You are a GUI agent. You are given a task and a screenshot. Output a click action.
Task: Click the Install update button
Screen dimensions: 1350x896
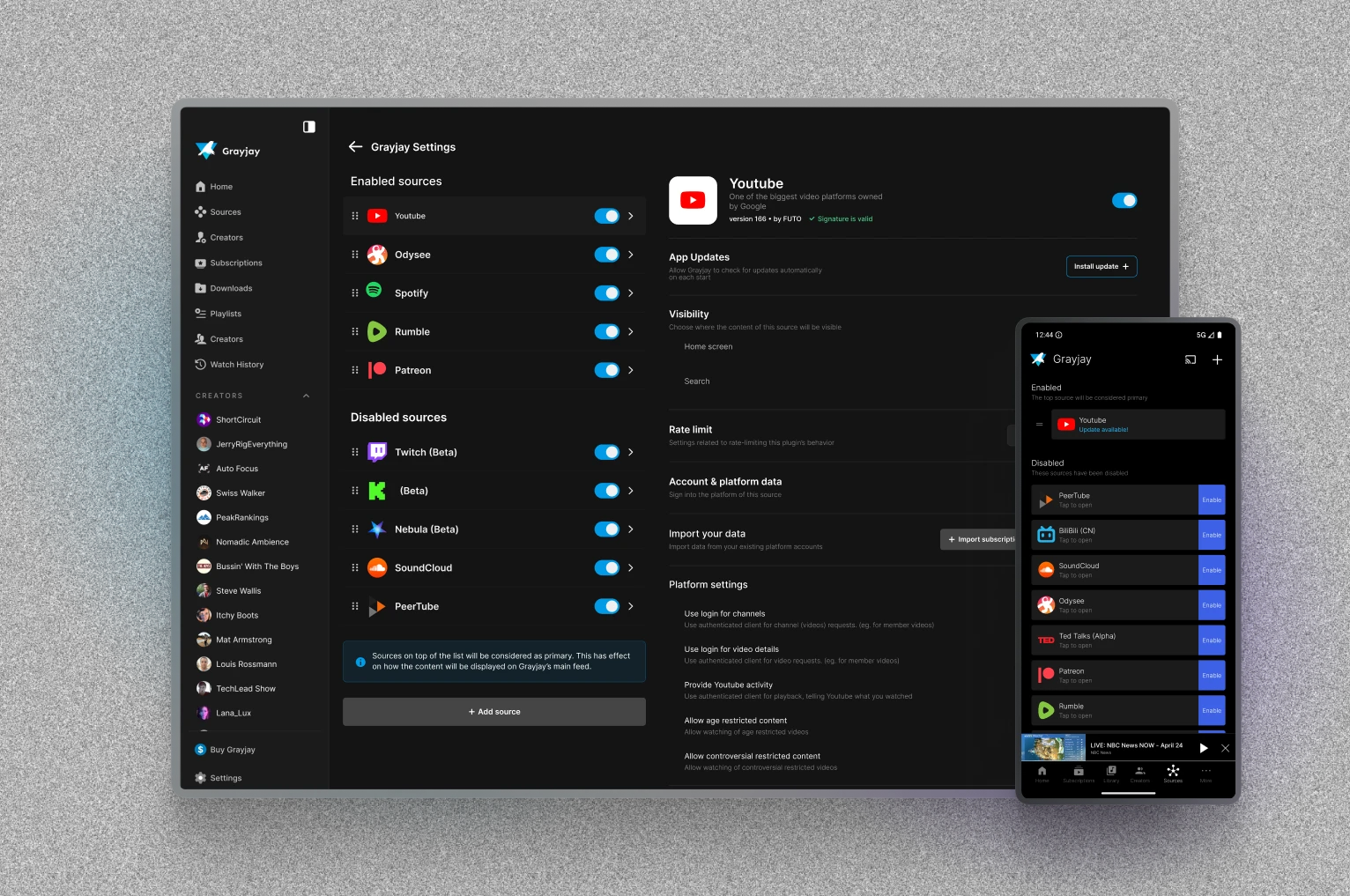point(1101,266)
